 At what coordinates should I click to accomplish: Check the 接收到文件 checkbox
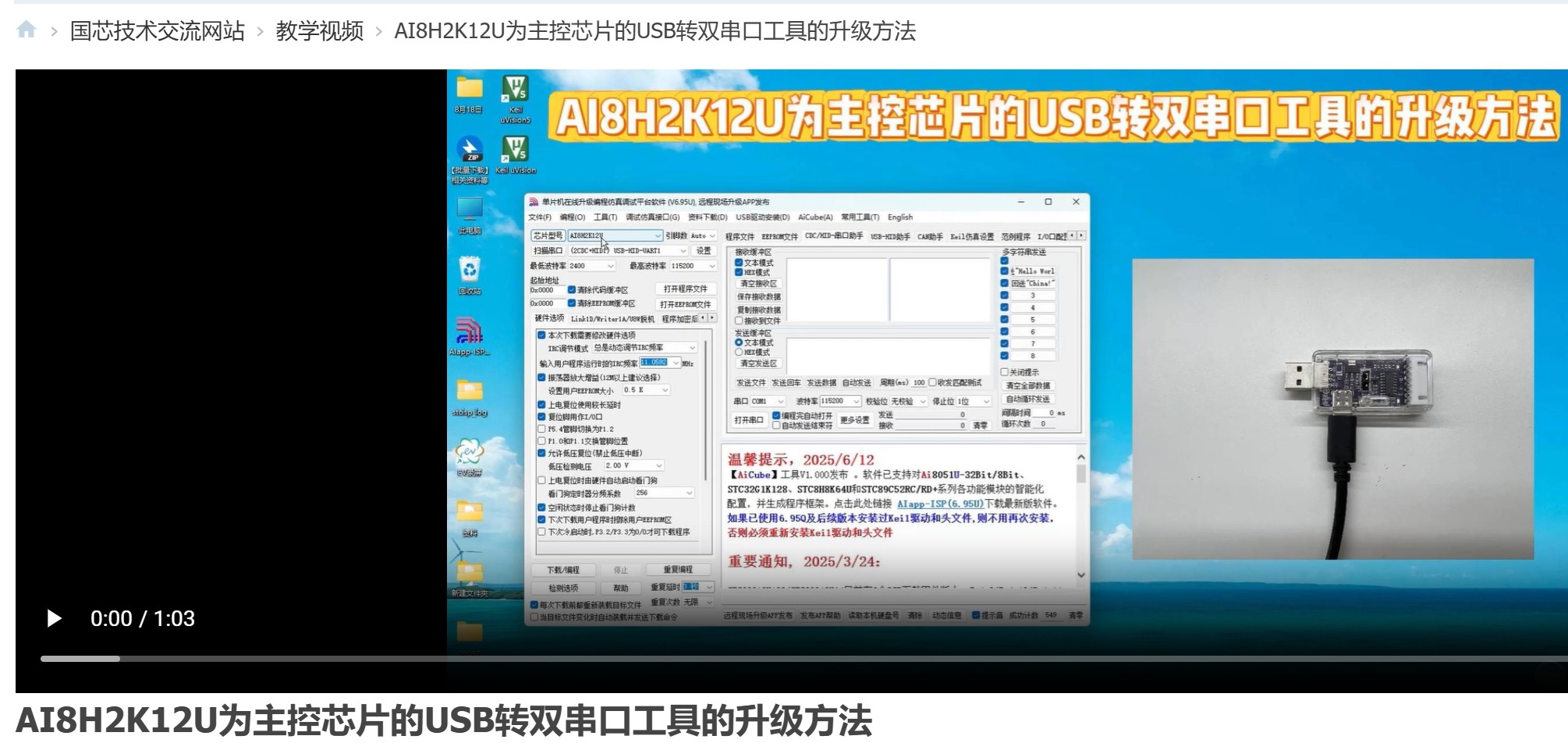pyautogui.click(x=739, y=320)
